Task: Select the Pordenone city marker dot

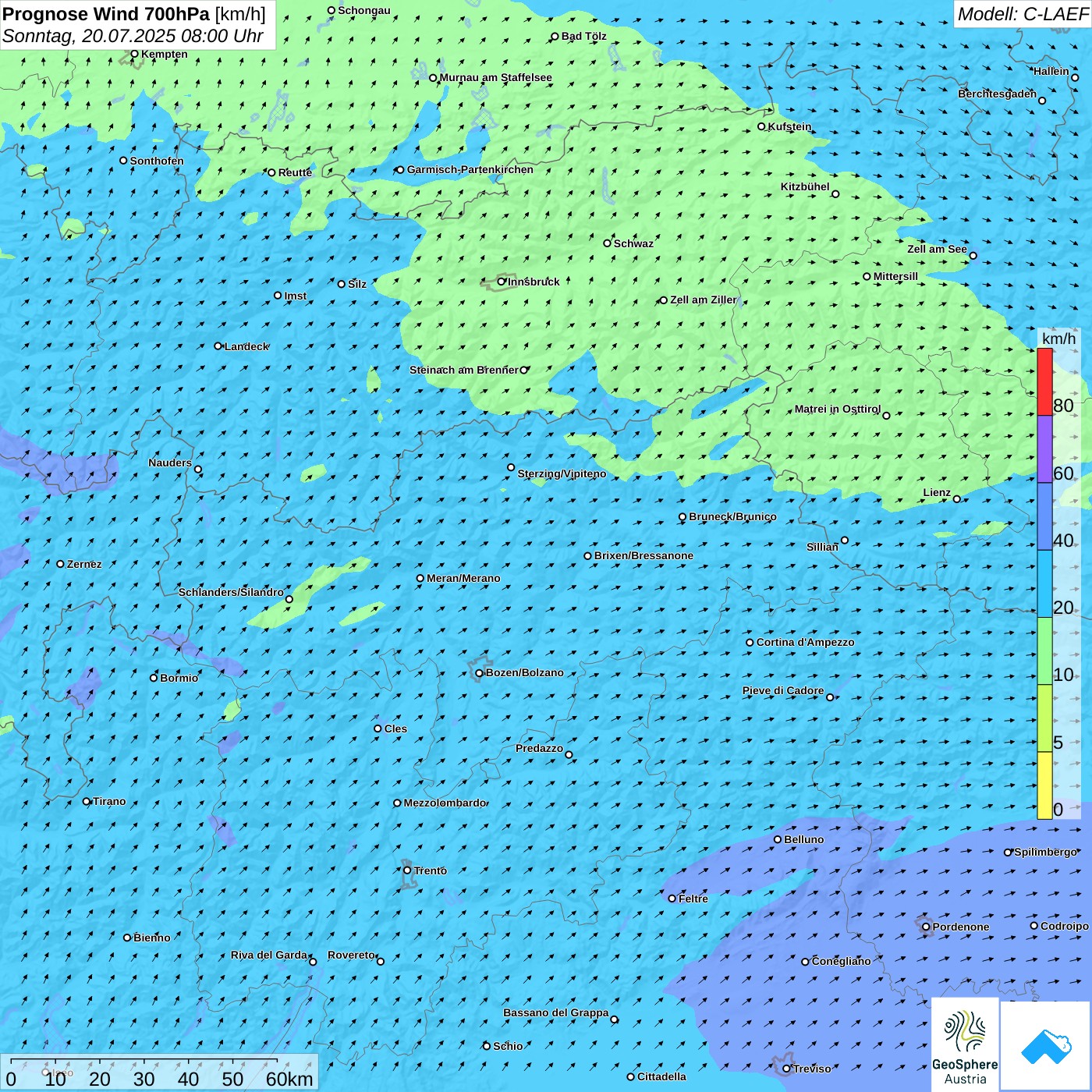Action: click(926, 927)
